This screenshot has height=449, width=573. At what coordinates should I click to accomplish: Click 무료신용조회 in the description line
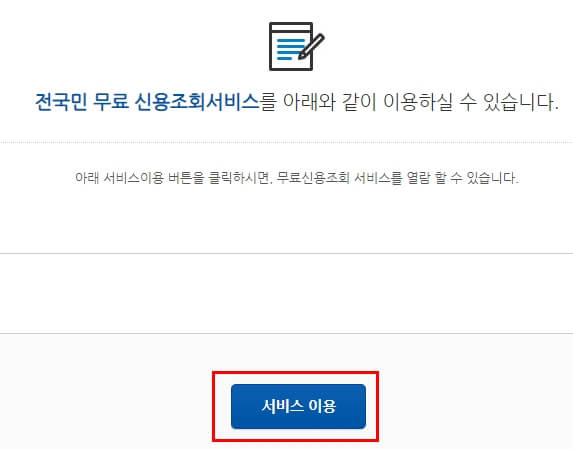tap(313, 178)
